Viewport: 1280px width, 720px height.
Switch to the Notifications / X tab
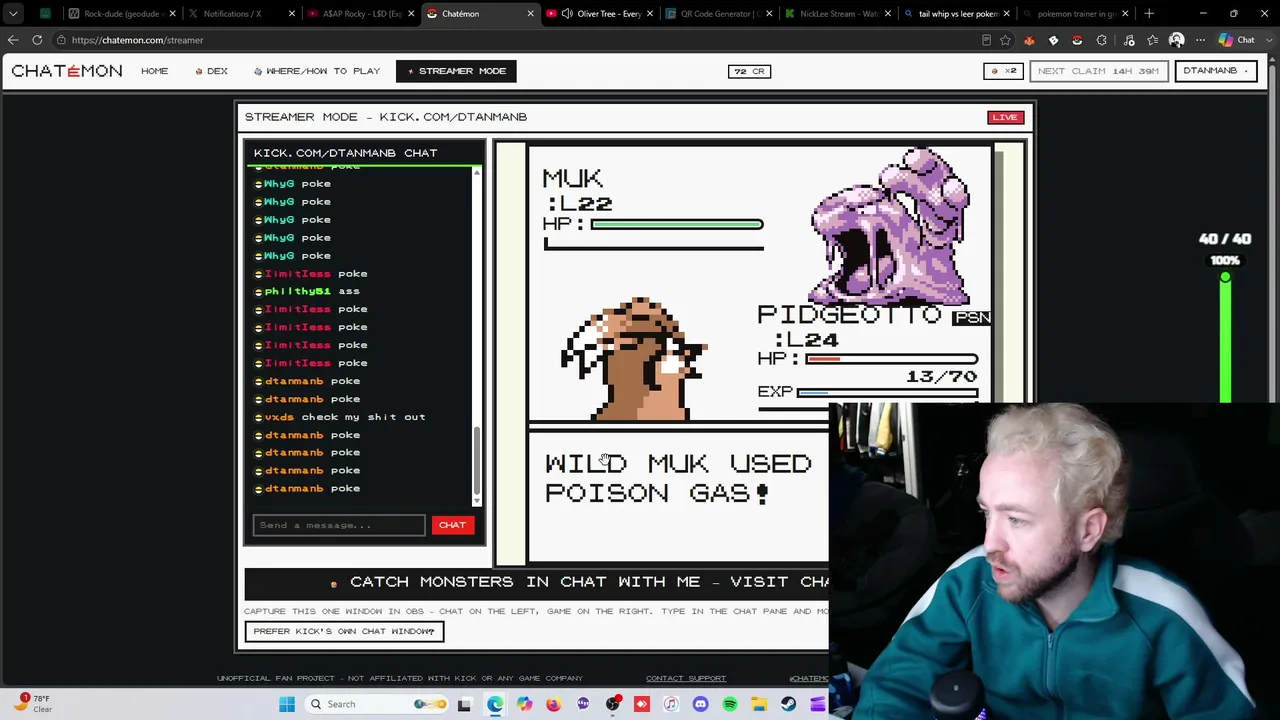241,14
